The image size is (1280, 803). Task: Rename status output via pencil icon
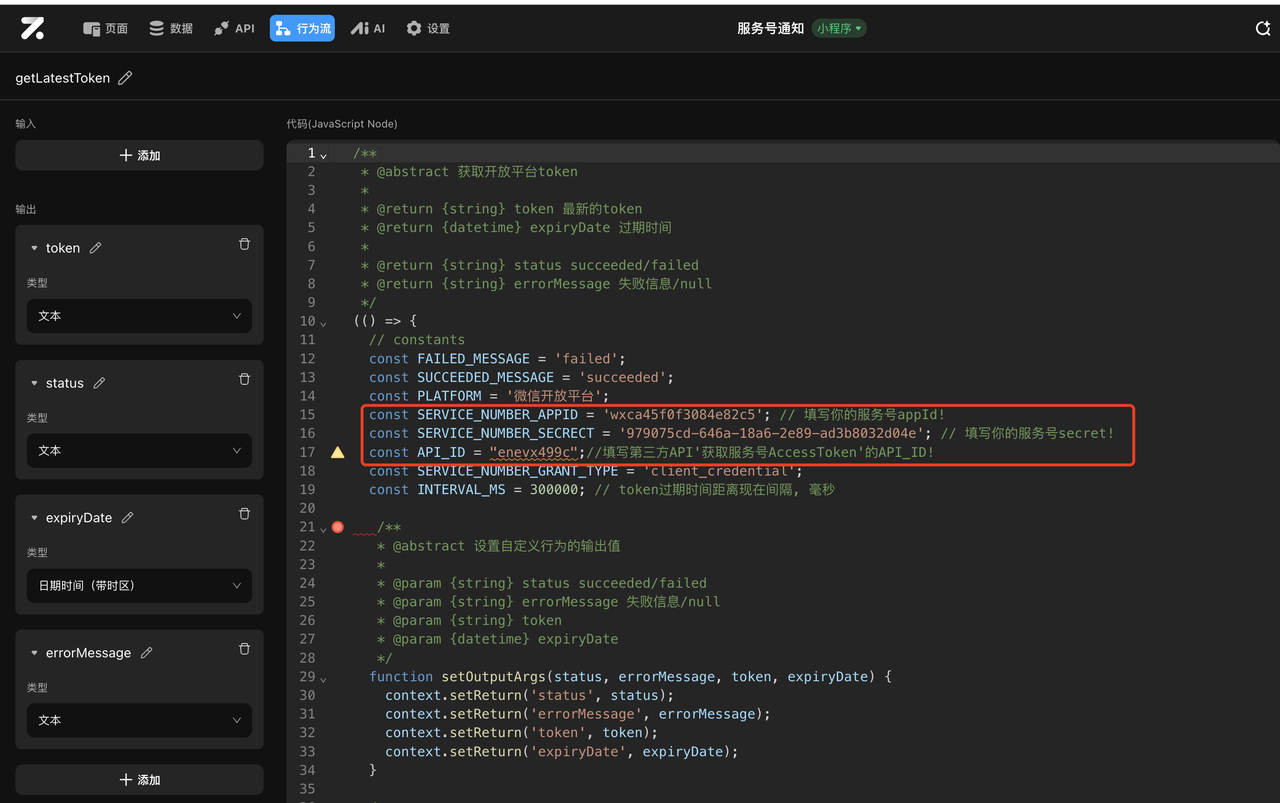pyautogui.click(x=100, y=383)
